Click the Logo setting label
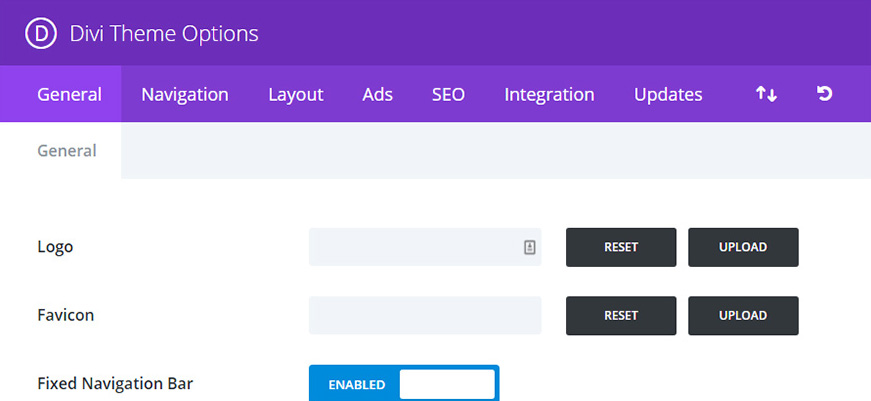The image size is (871, 401). pyautogui.click(x=55, y=247)
